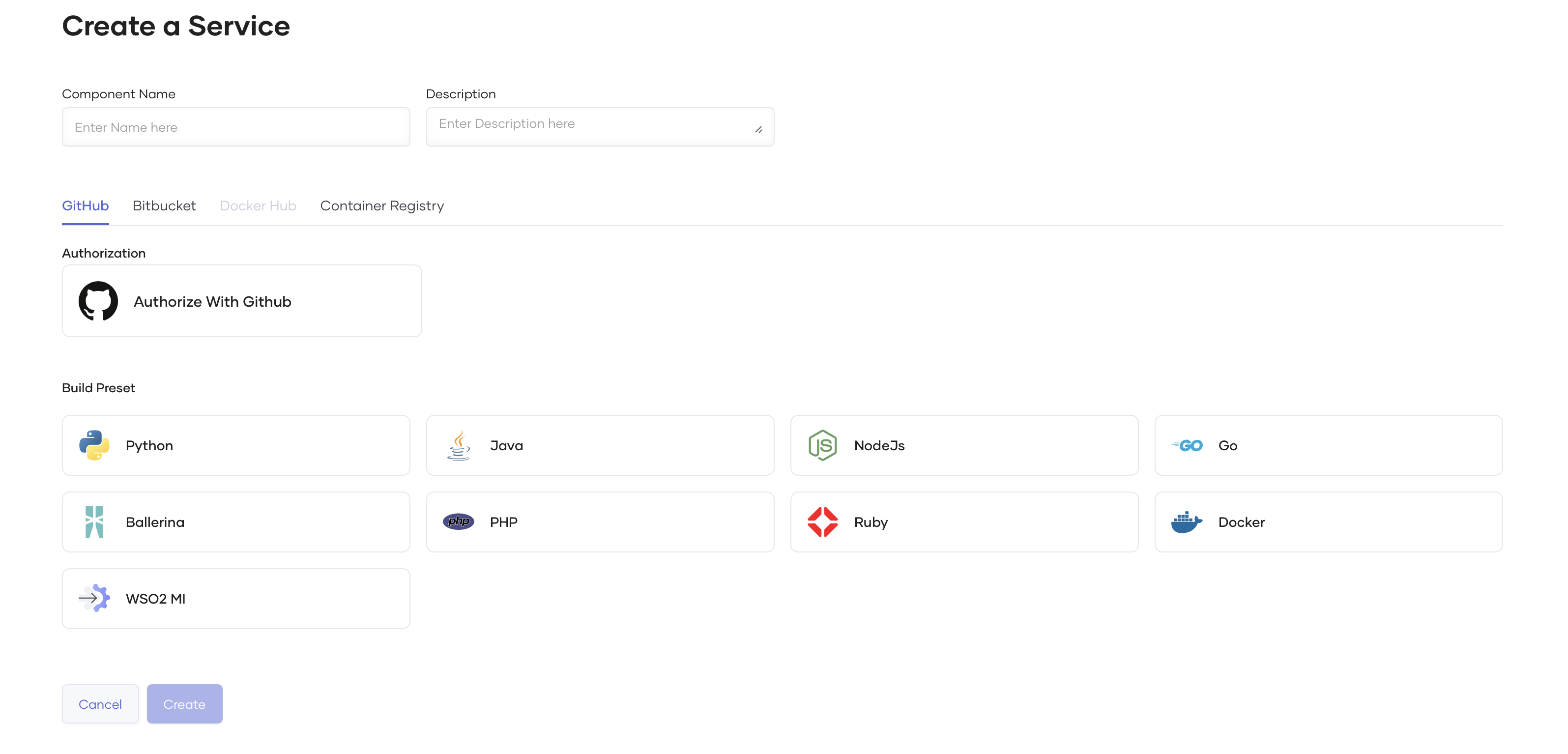
Task: Click the Cancel button
Action: pos(100,704)
